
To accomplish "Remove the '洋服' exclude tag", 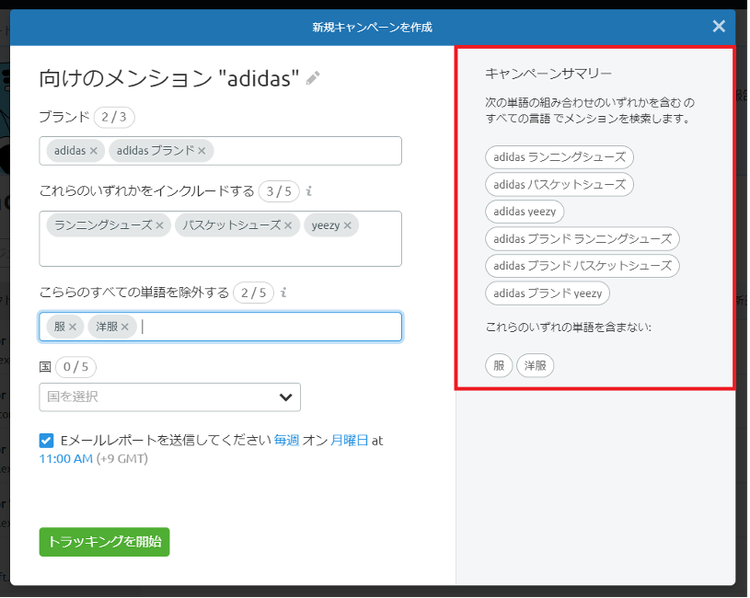I will click(125, 327).
